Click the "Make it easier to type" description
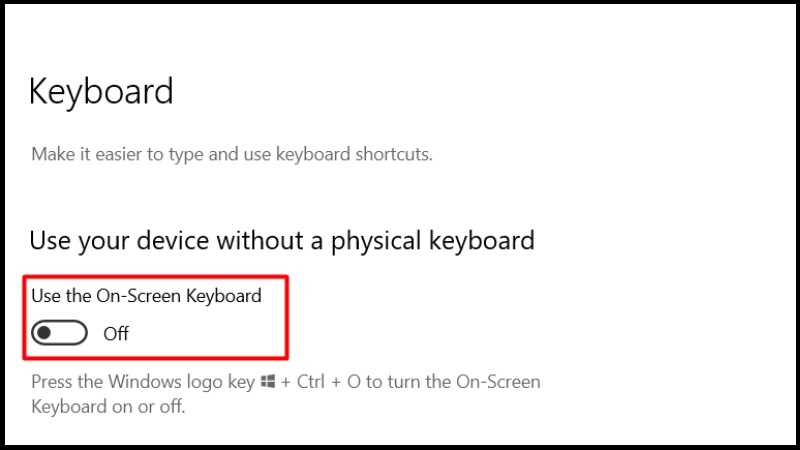Image resolution: width=800 pixels, height=450 pixels. click(232, 154)
